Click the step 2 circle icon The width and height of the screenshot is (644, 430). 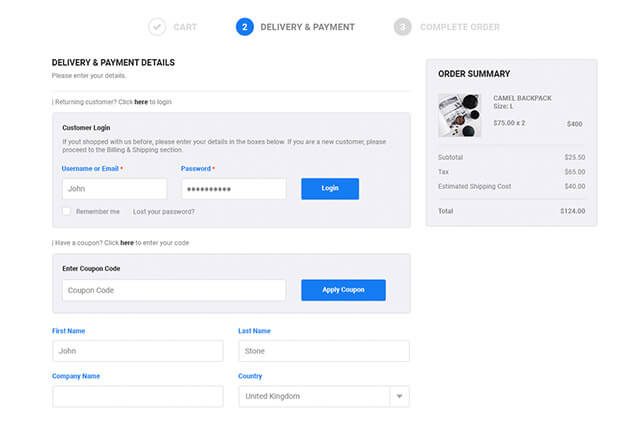click(245, 27)
